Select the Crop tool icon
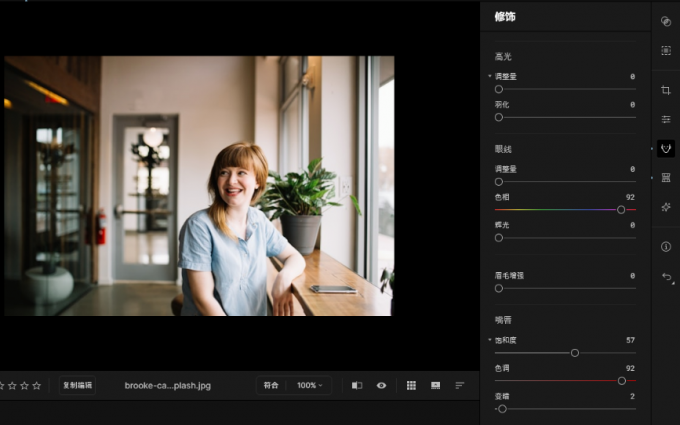680x425 pixels. click(x=666, y=90)
